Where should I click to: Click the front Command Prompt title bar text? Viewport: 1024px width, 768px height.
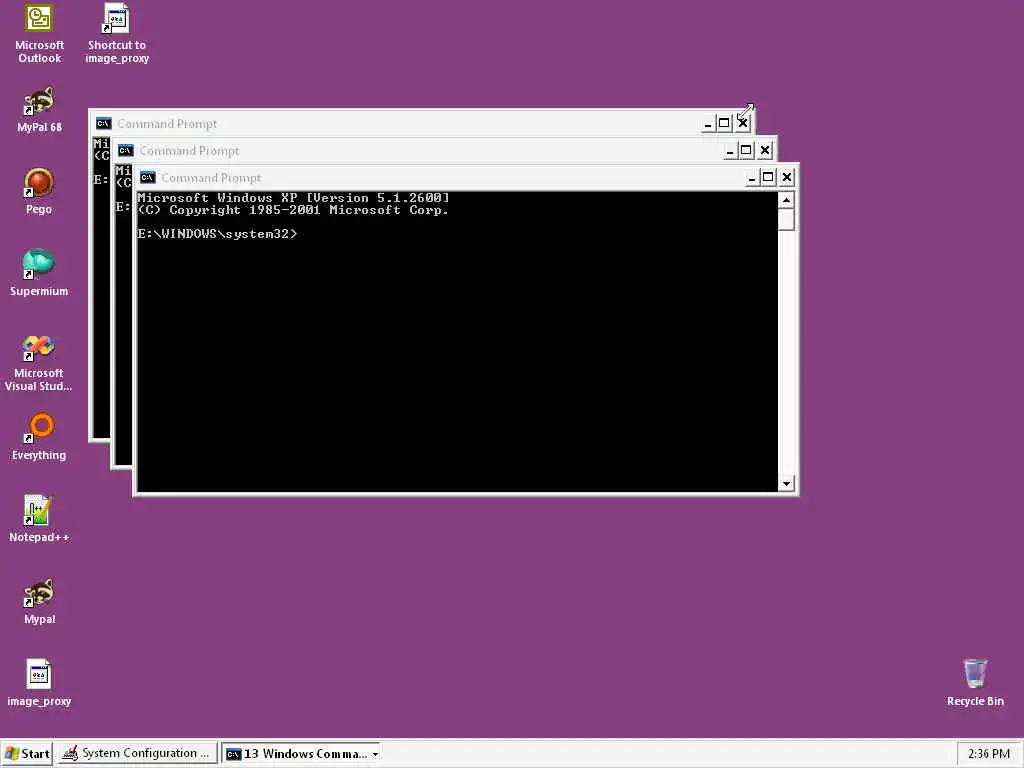pos(211,178)
